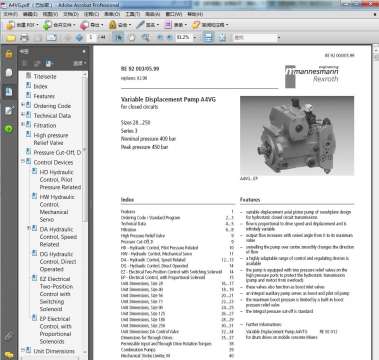Select Pressure Cut-Off bookmark

[57, 152]
